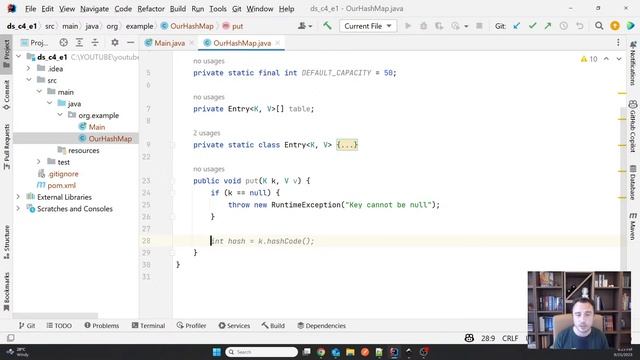
Task: Open the Build tool window
Action: 273,325
